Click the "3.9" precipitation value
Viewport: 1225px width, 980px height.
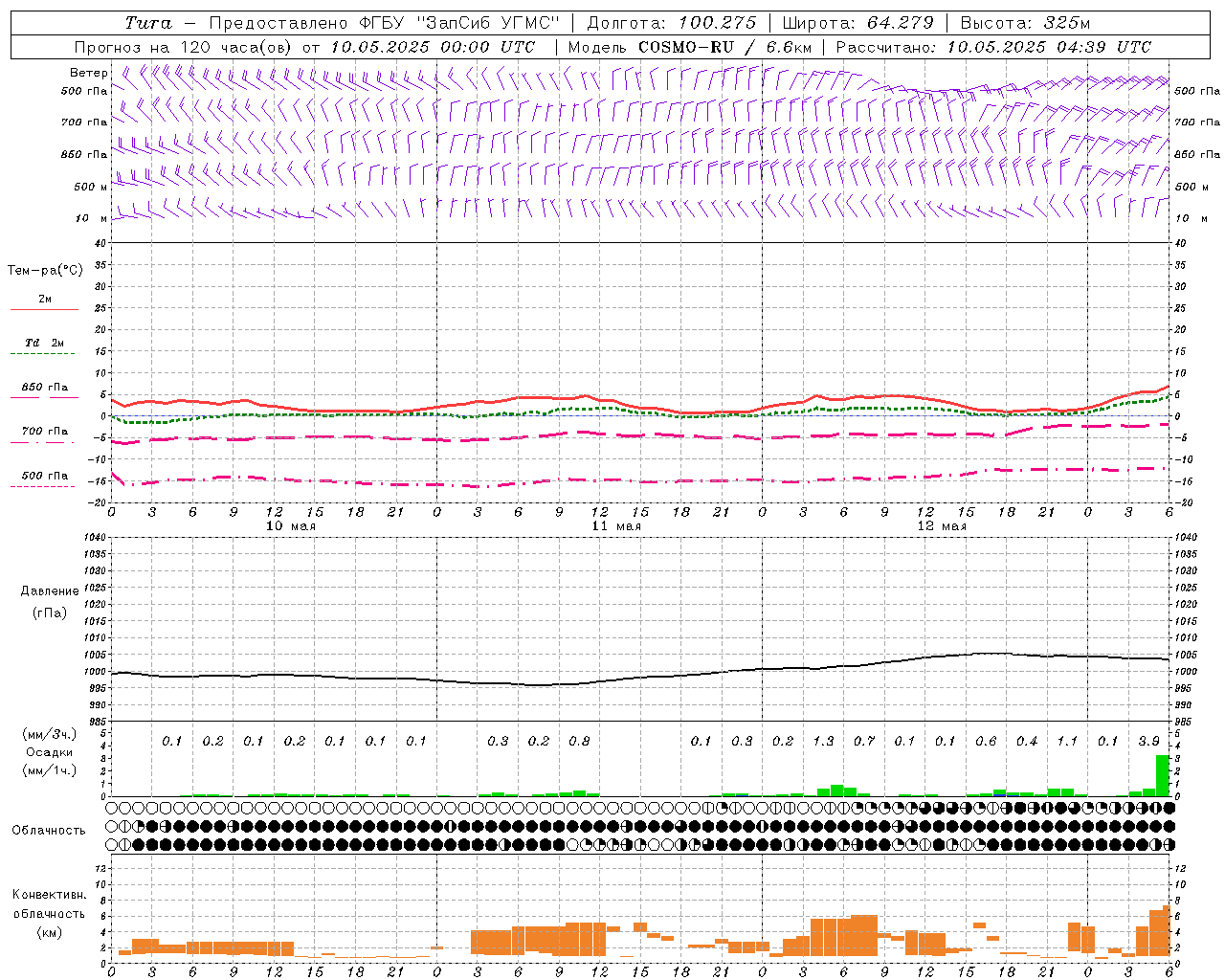(x=1148, y=742)
